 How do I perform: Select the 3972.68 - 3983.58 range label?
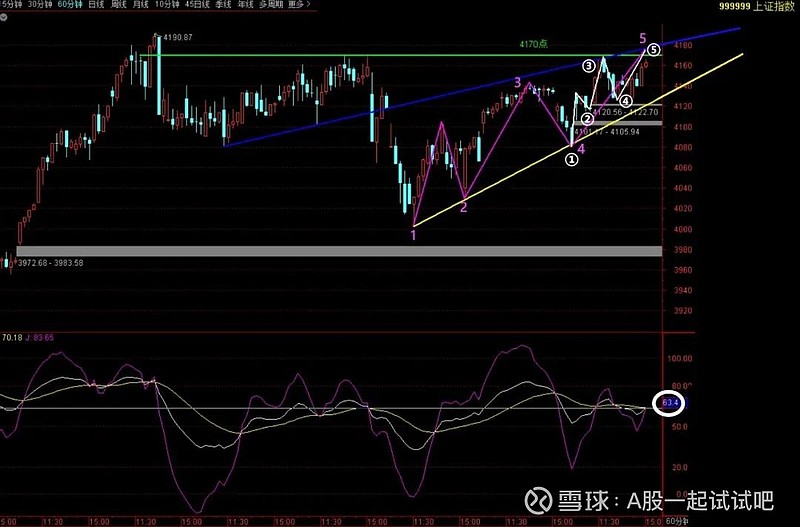coord(50,263)
